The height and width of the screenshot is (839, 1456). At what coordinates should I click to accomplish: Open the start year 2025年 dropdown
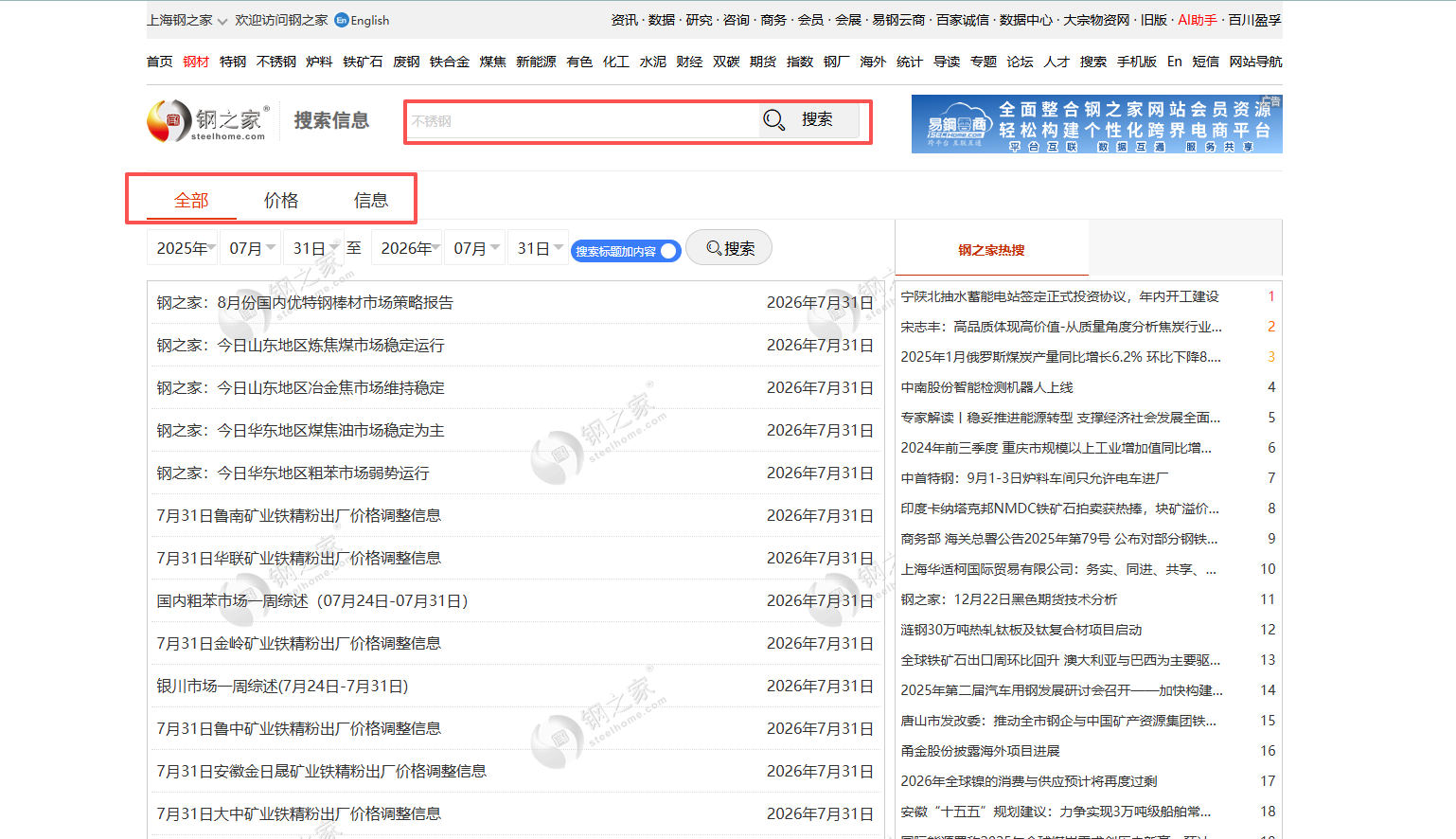[183, 248]
